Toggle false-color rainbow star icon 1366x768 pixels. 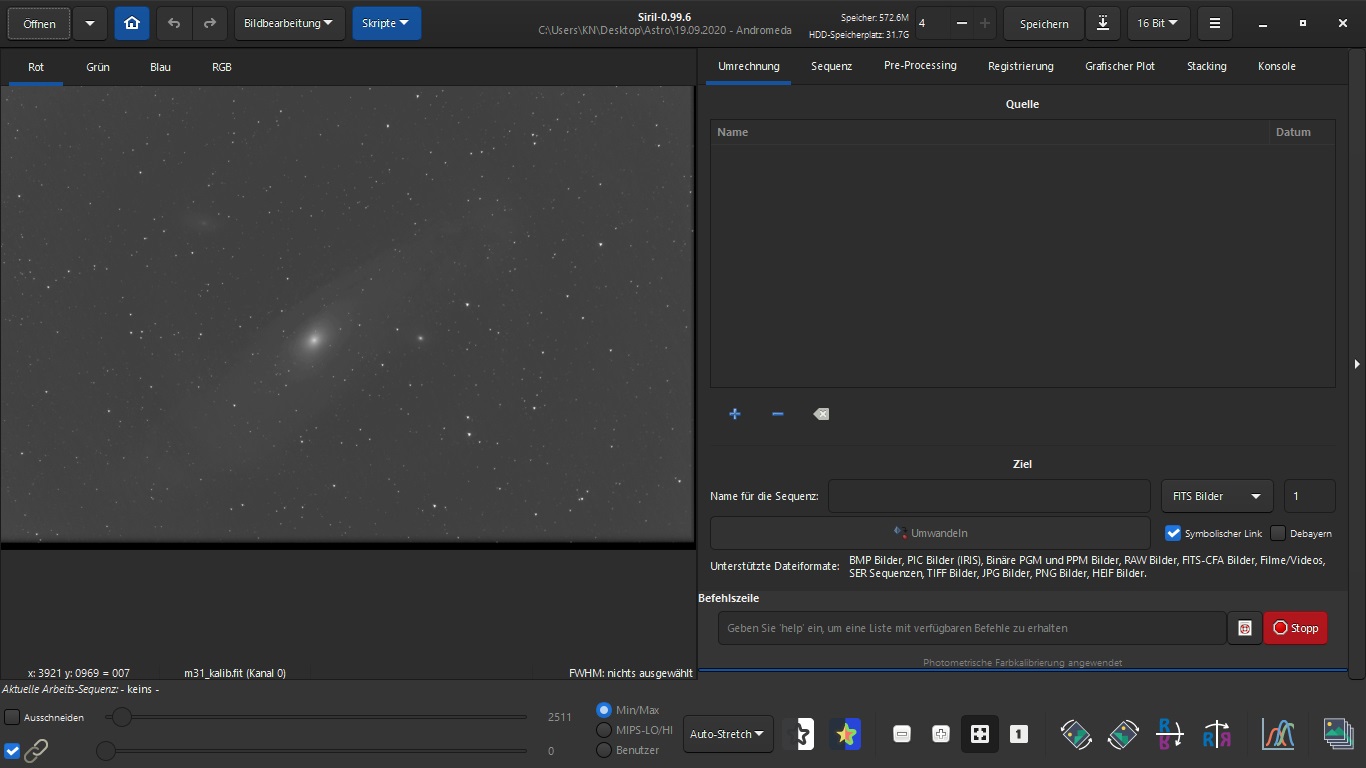tap(846, 734)
